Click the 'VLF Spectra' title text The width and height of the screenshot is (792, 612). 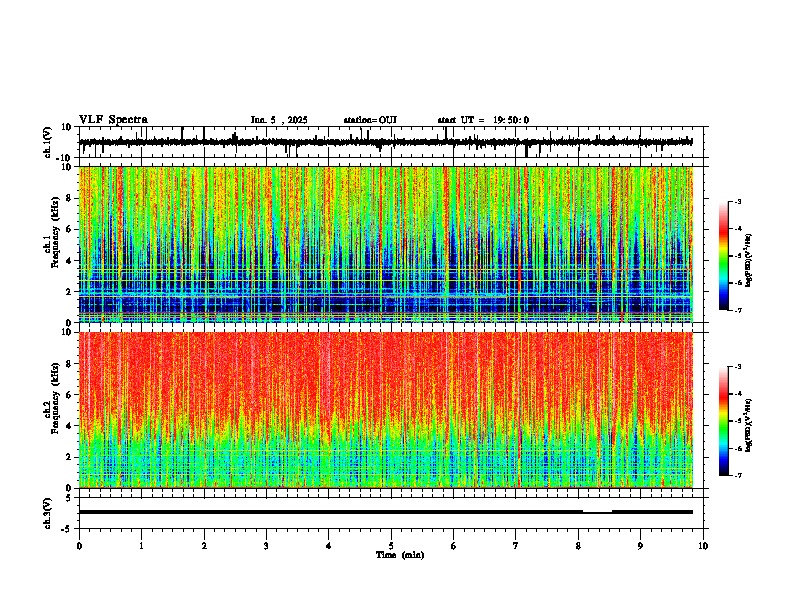click(x=113, y=120)
